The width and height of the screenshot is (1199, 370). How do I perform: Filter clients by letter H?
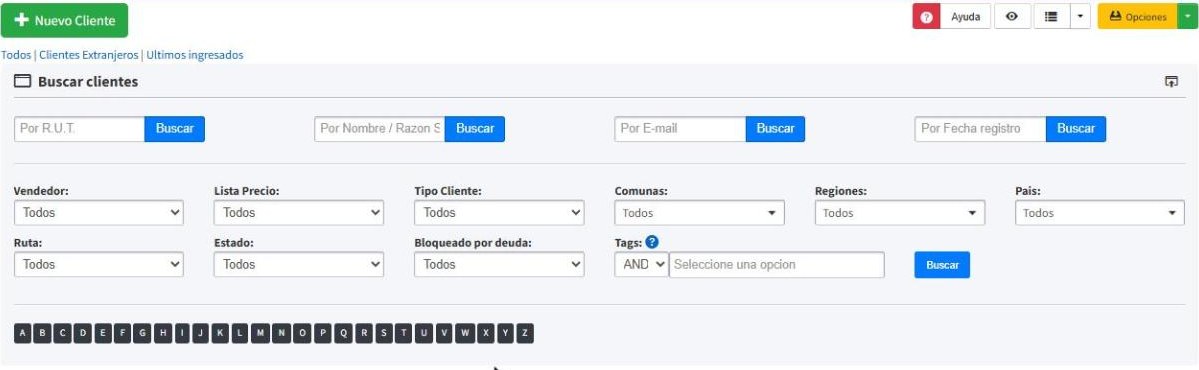tap(162, 333)
